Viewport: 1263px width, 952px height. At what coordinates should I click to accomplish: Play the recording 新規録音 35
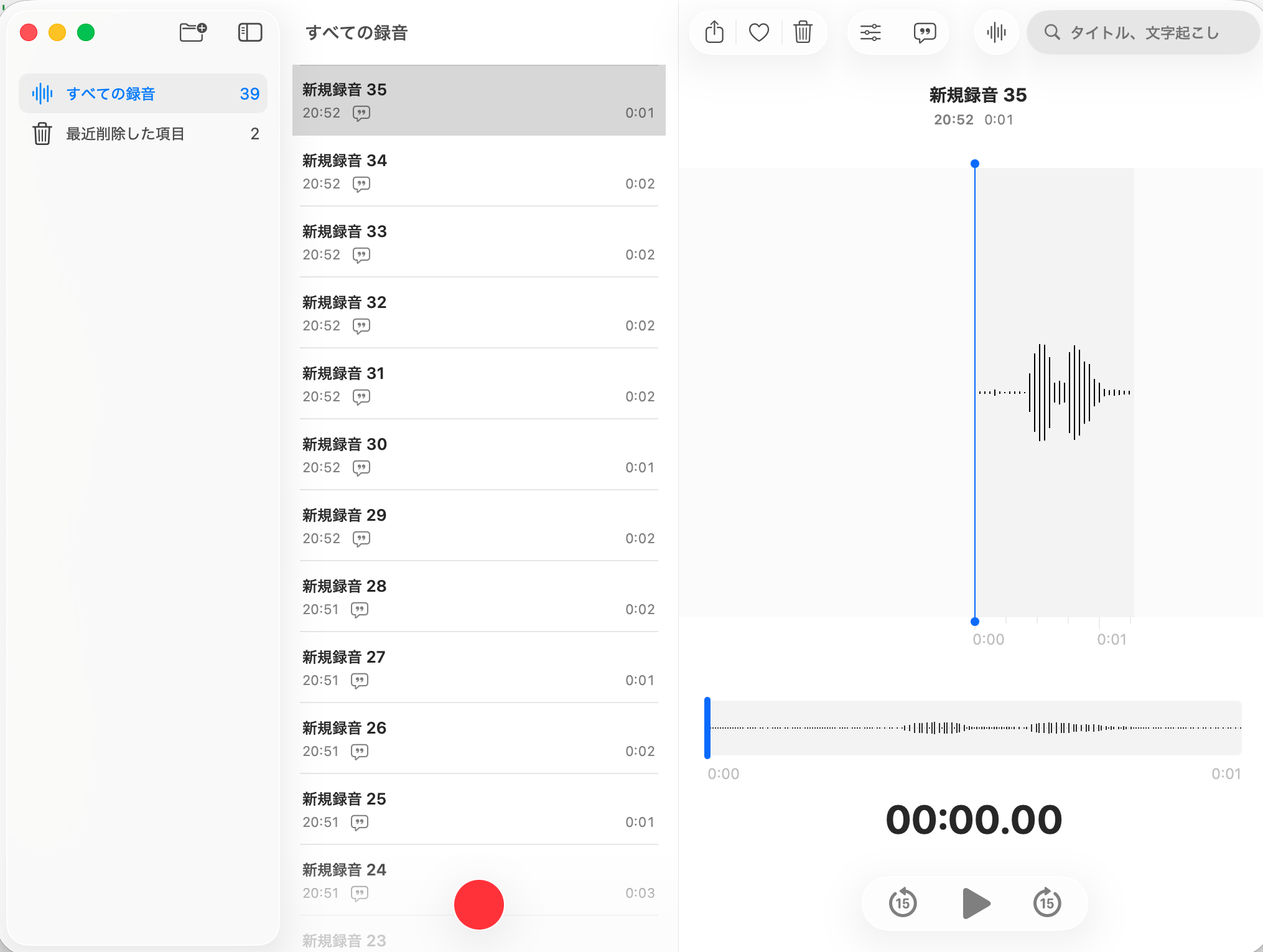(x=975, y=903)
